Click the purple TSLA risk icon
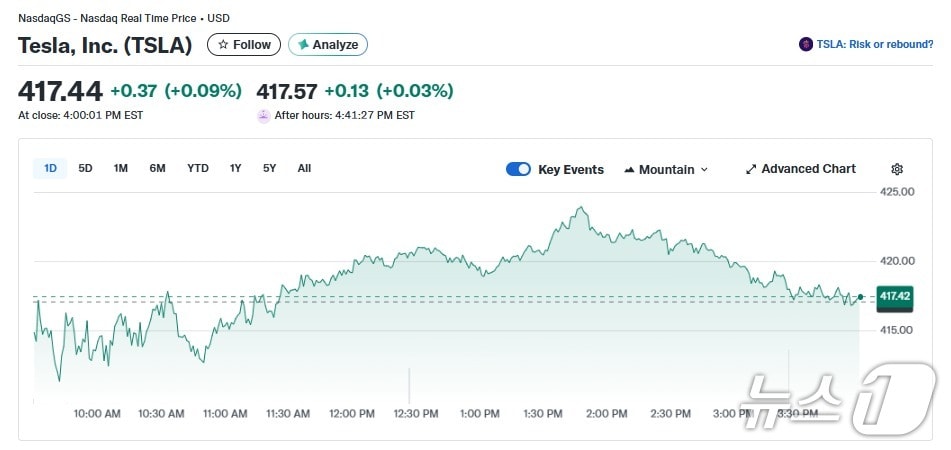This screenshot has width=951, height=450. coord(806,45)
